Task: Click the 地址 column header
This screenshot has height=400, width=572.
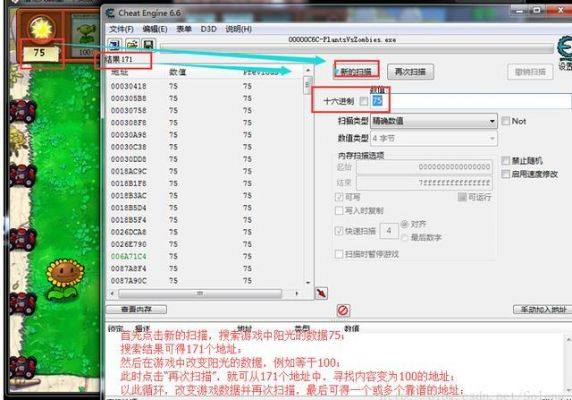Action: coord(119,72)
